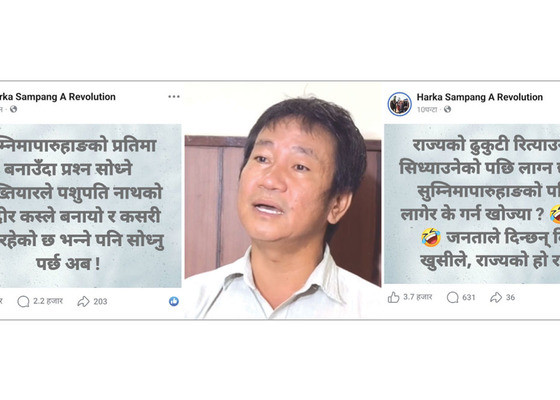Open the three-dot options menu on left post

coord(174,96)
